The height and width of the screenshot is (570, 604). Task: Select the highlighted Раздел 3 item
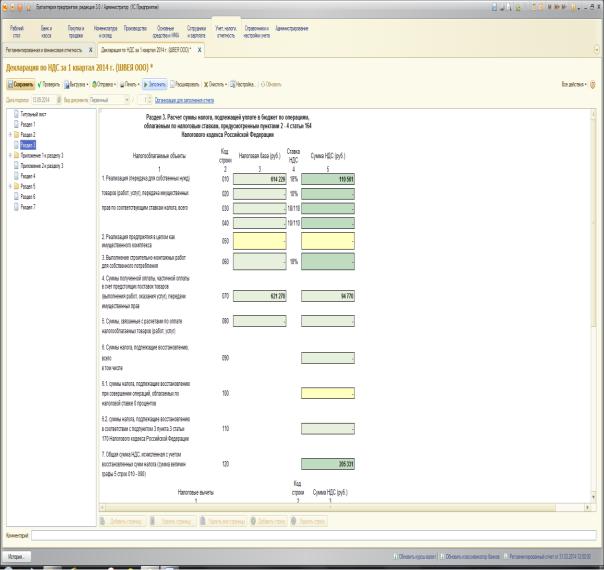click(28, 145)
